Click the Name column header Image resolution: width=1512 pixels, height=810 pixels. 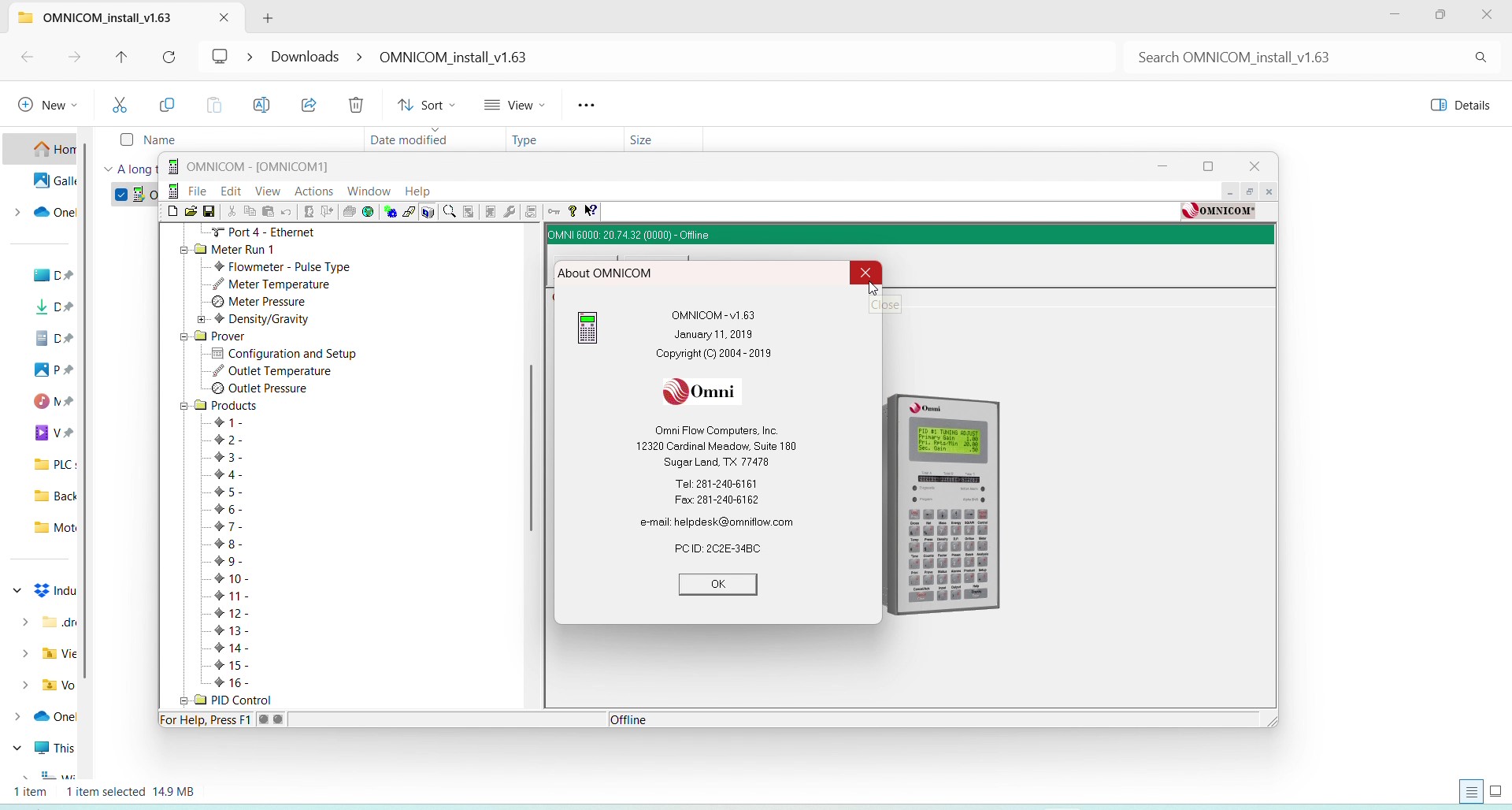(x=161, y=140)
